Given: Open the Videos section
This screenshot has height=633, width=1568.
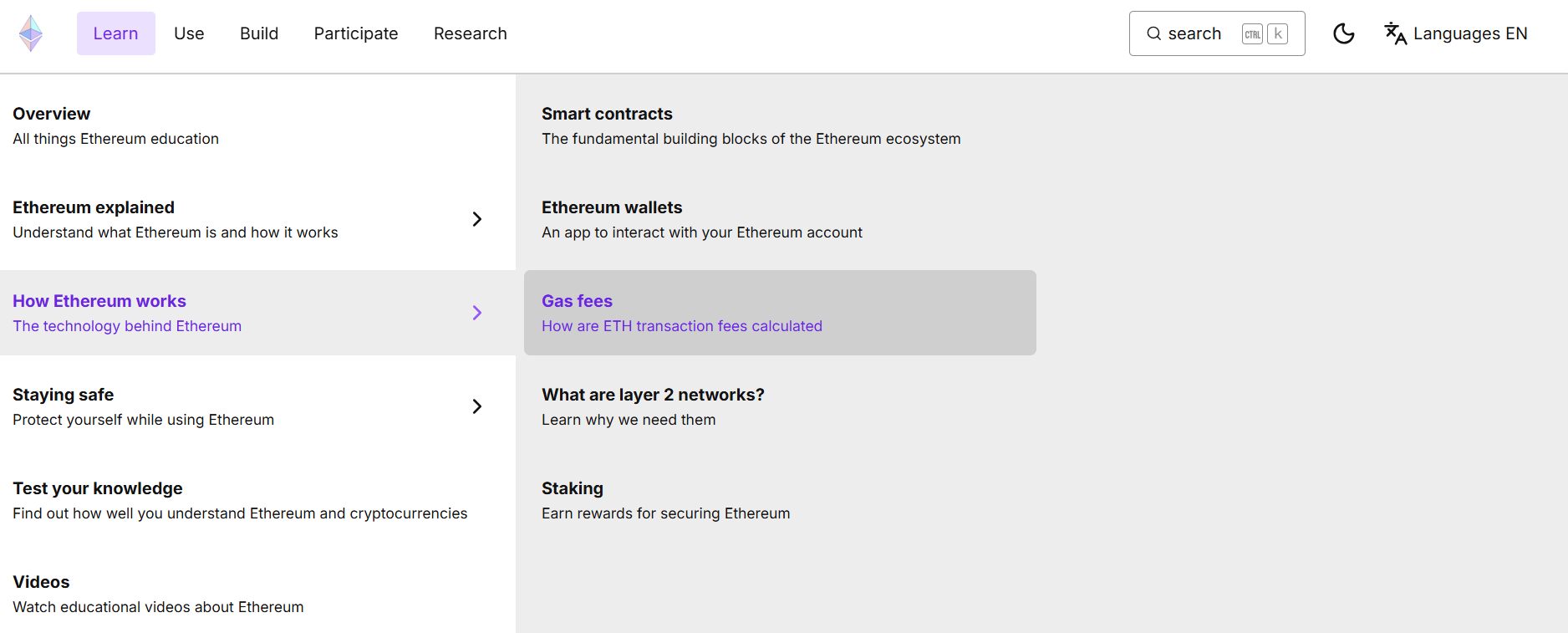Looking at the screenshot, I should (257, 594).
